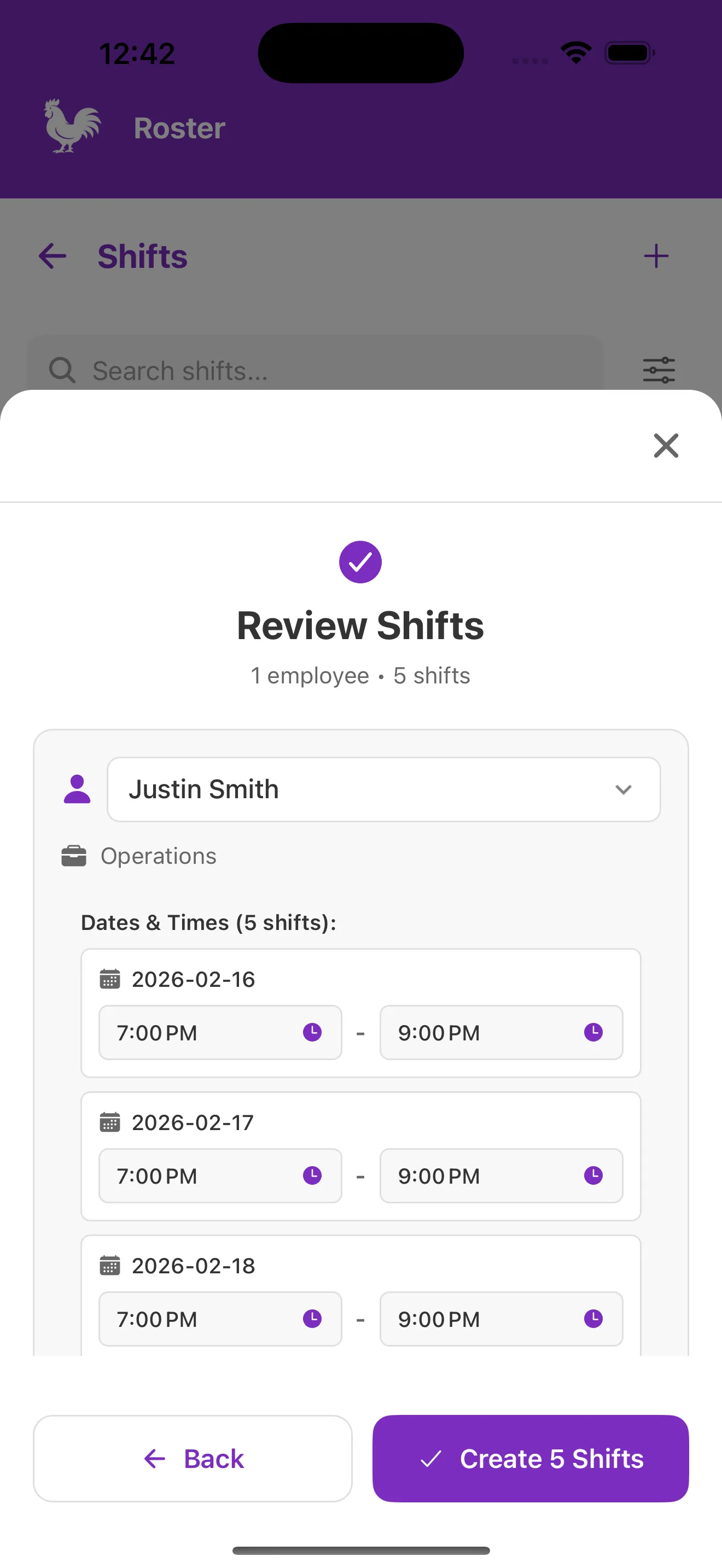Open the shift filter settings icon
This screenshot has width=722, height=1568.
pos(659,370)
